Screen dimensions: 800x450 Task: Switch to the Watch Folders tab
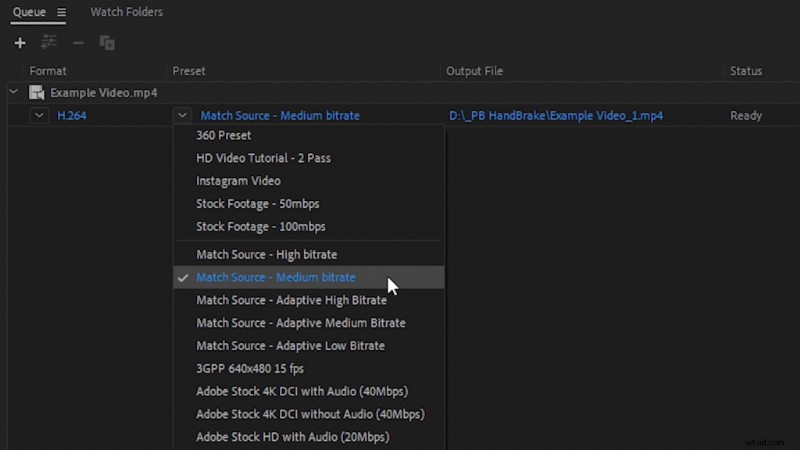tap(127, 12)
